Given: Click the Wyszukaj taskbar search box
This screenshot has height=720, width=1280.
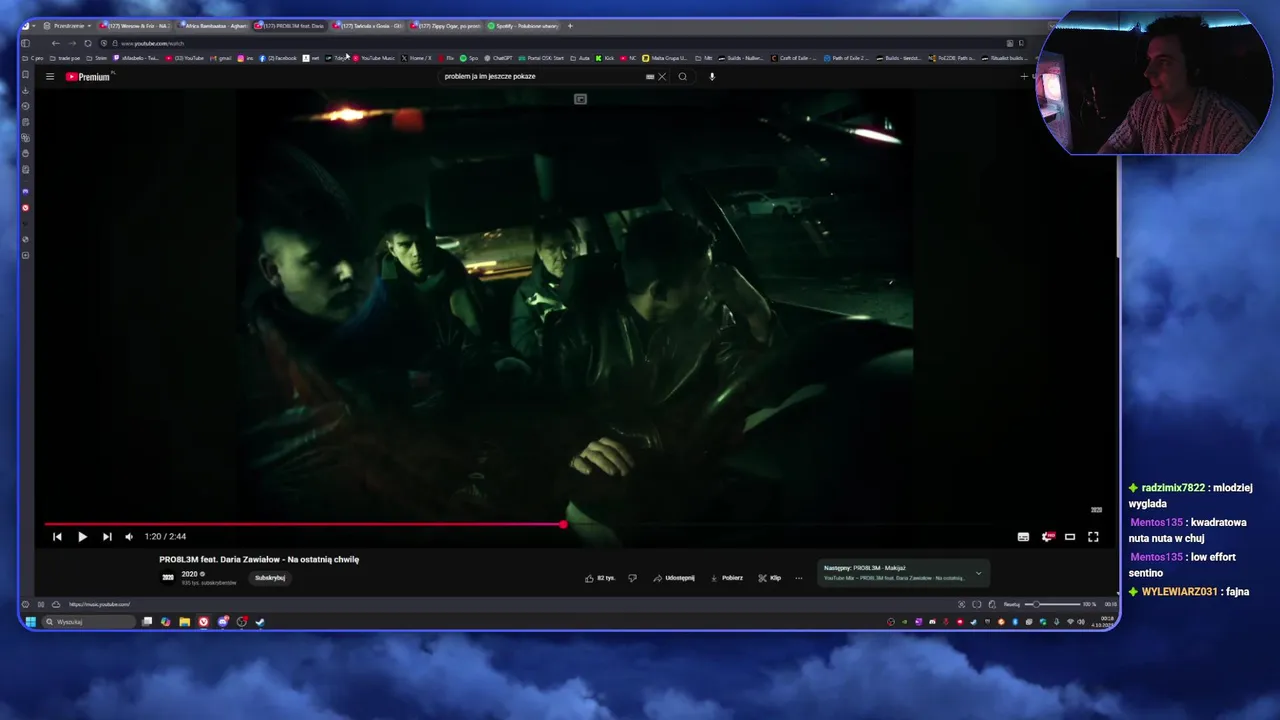Looking at the screenshot, I should click(x=88, y=622).
